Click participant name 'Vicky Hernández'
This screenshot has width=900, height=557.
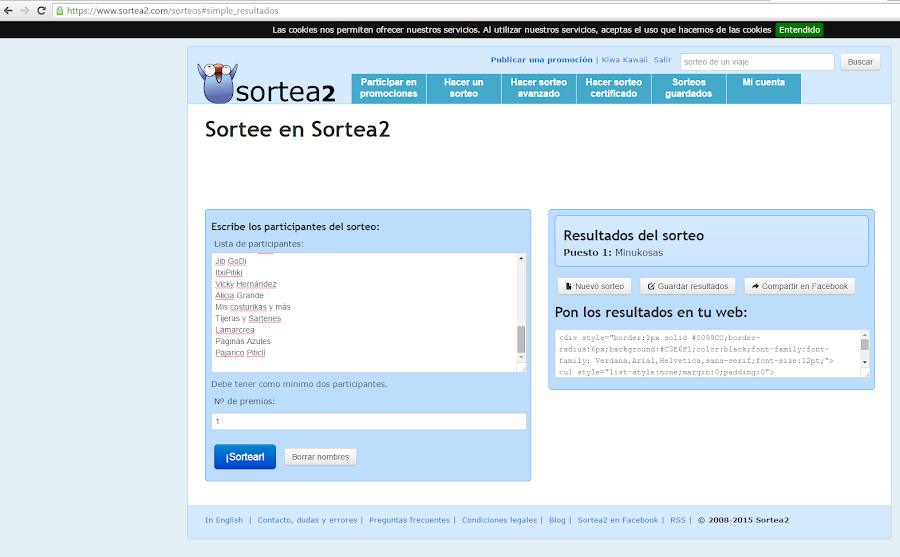[x=246, y=284]
